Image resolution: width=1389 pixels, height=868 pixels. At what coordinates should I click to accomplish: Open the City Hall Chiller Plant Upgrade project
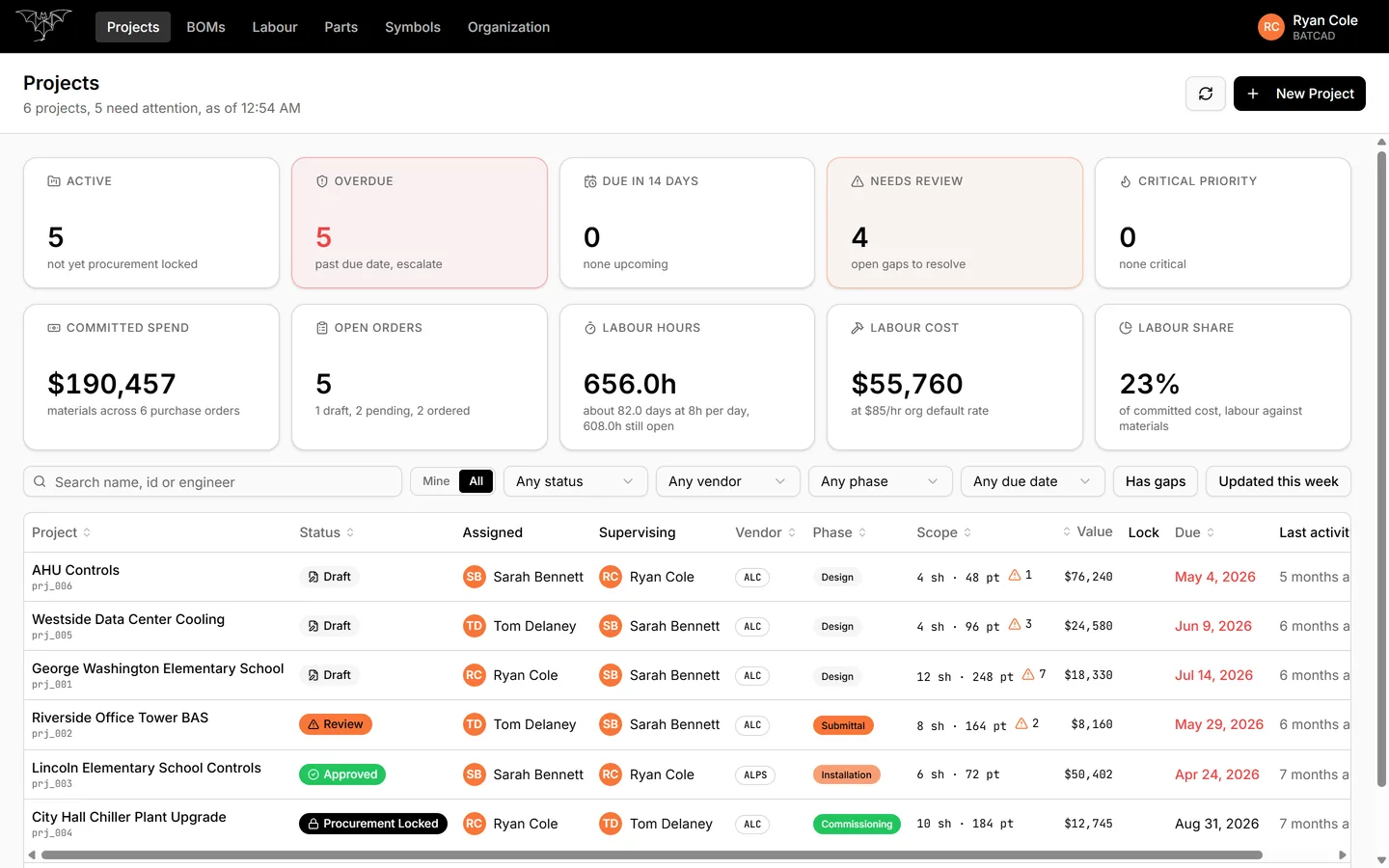point(129,817)
